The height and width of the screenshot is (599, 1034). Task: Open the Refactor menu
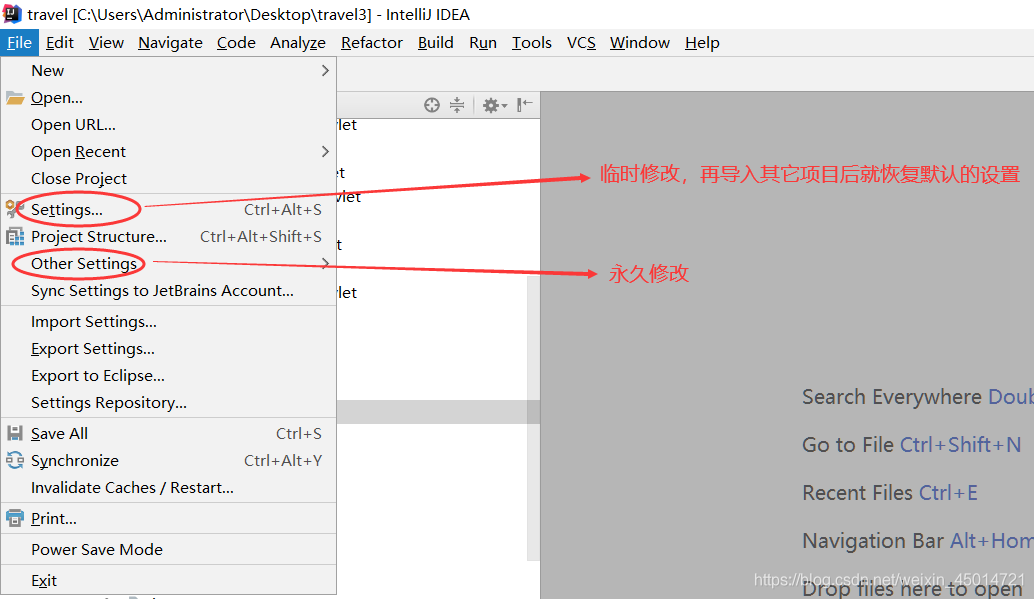click(x=372, y=43)
